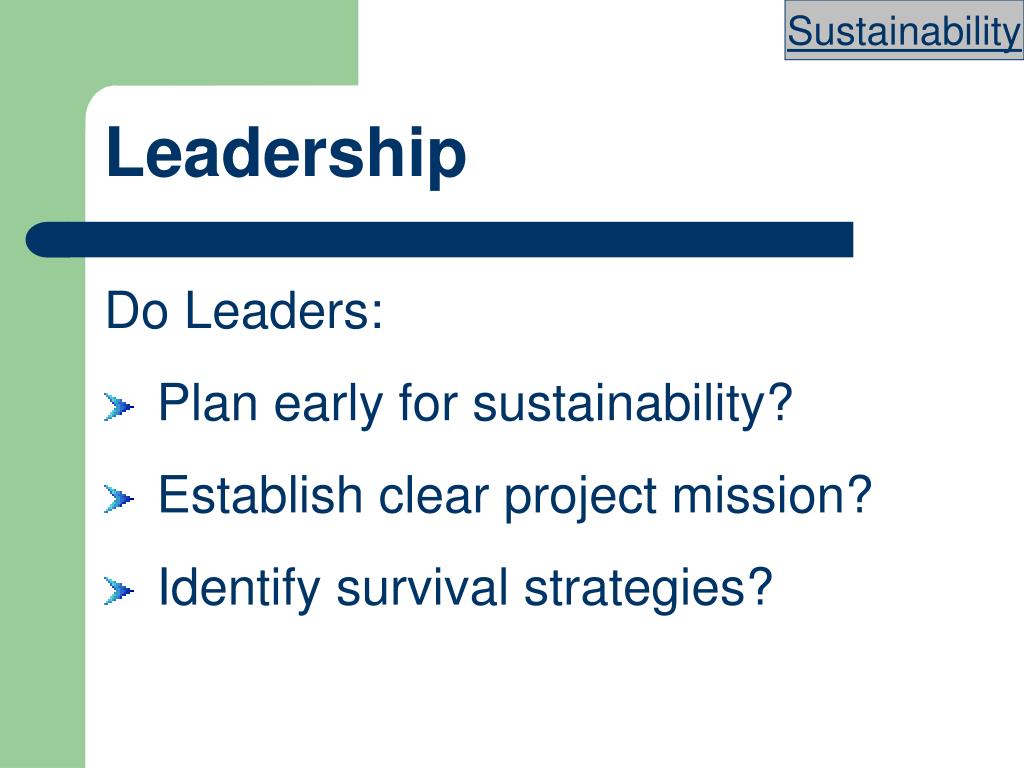Select the dark blue horizontal divider bar
This screenshot has height=768, width=1024.
440,240
